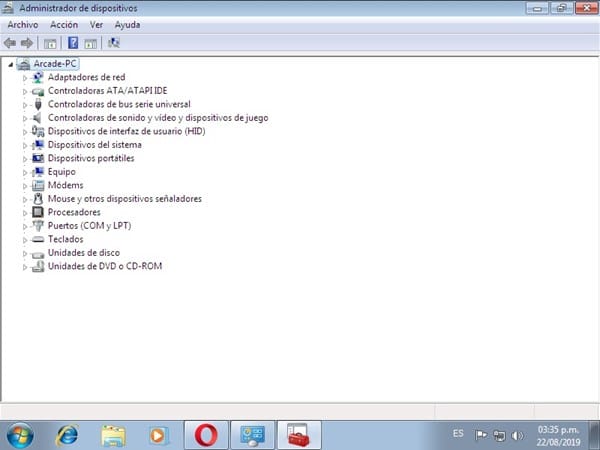Select 'Controladoras de bus serie universal' label
600x450 pixels.
[119, 104]
